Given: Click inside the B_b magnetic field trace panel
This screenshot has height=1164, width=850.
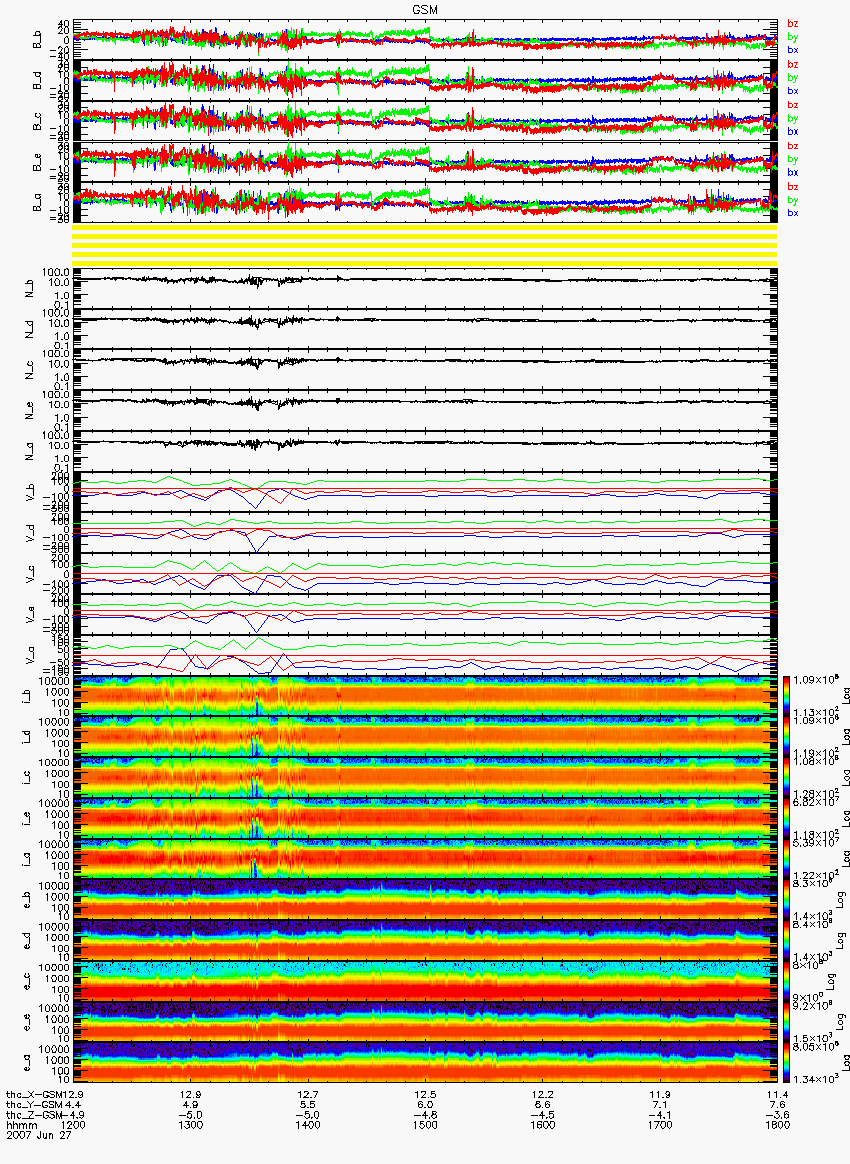Looking at the screenshot, I should click(x=425, y=39).
